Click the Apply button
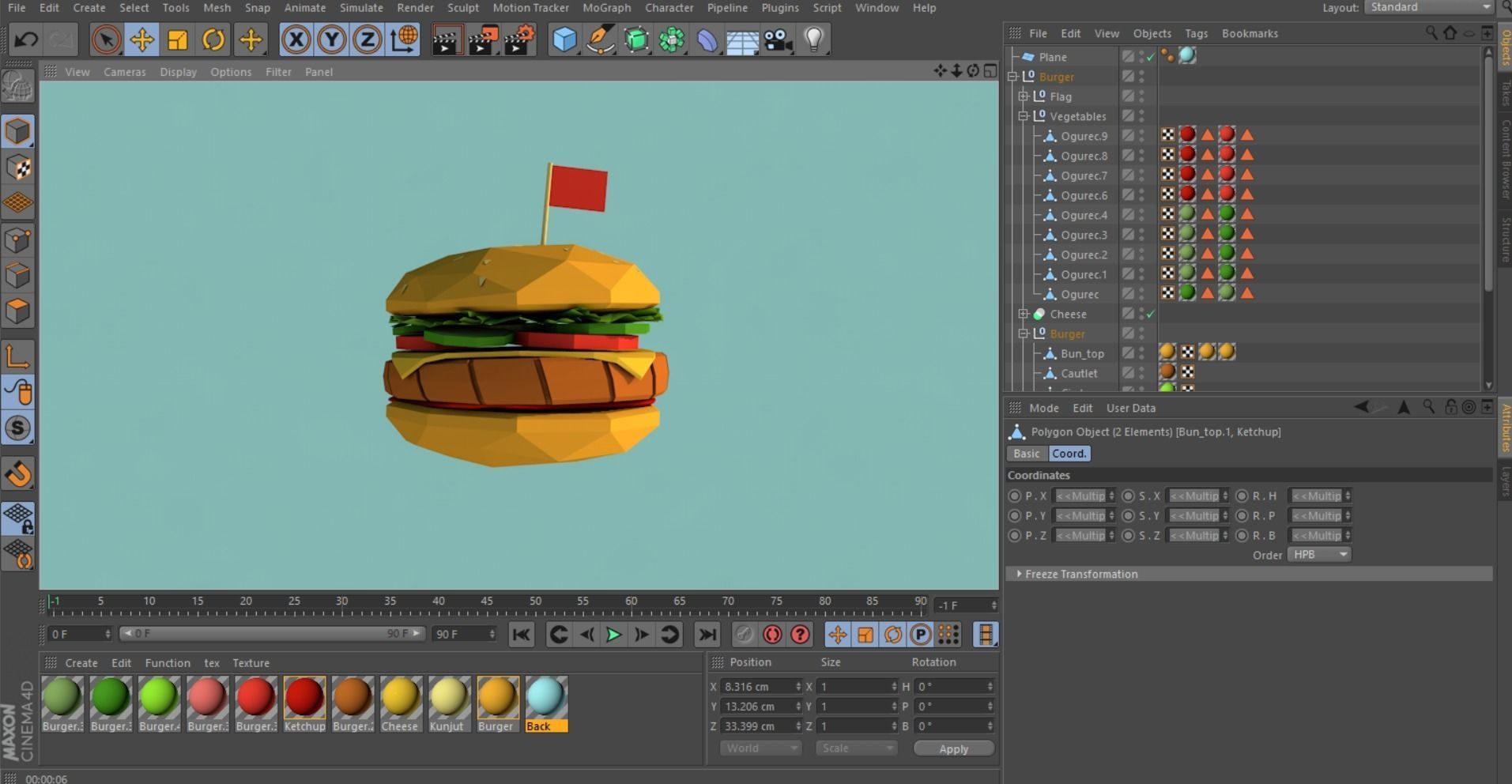Screen dimensions: 1512x784 (x=953, y=748)
